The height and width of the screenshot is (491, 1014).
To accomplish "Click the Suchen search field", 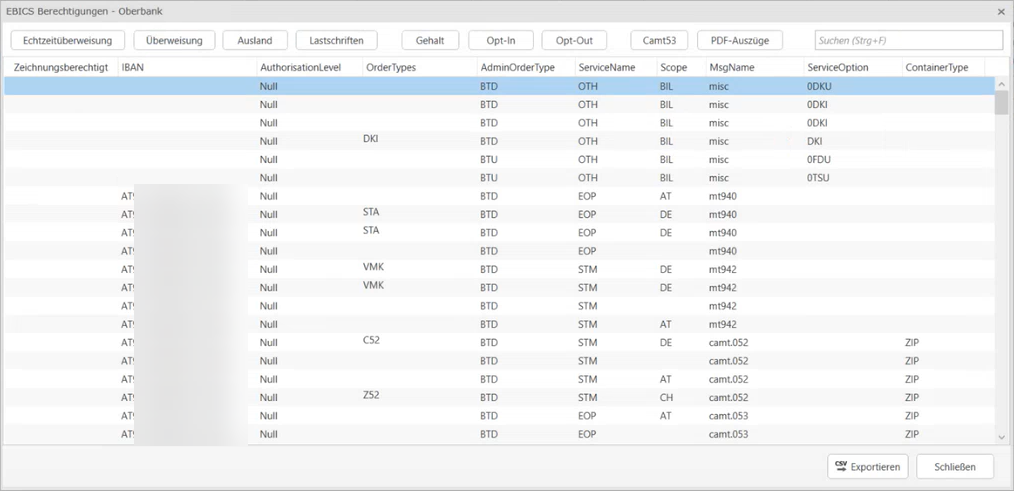I will 908,41.
